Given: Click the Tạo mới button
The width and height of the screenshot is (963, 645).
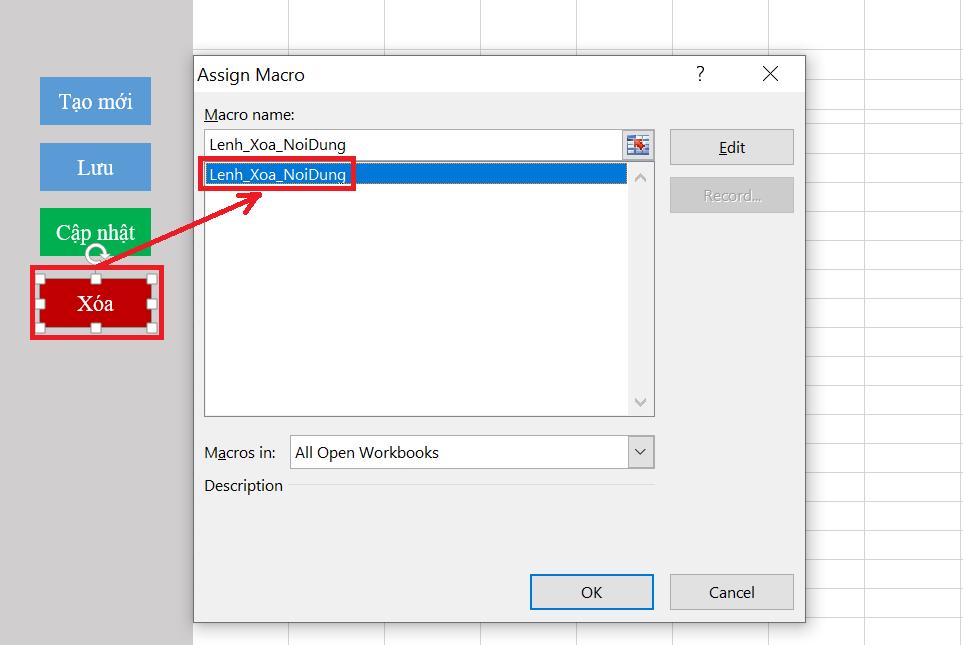Looking at the screenshot, I should coord(95,101).
